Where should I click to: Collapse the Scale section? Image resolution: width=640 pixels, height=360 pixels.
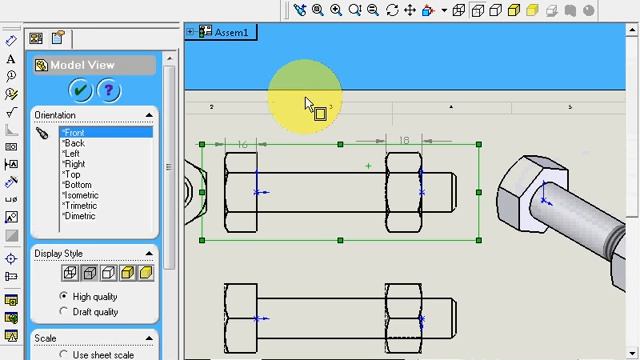click(149, 338)
